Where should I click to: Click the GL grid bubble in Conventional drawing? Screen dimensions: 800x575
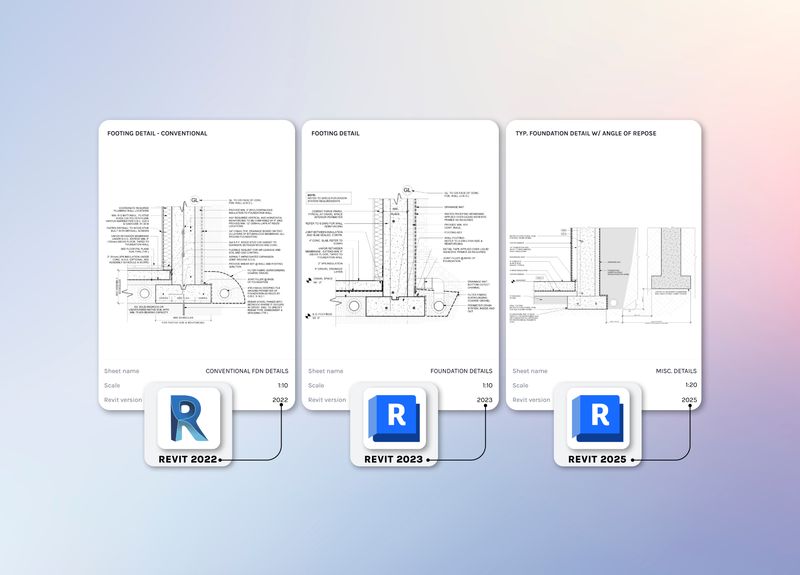[x=194, y=200]
